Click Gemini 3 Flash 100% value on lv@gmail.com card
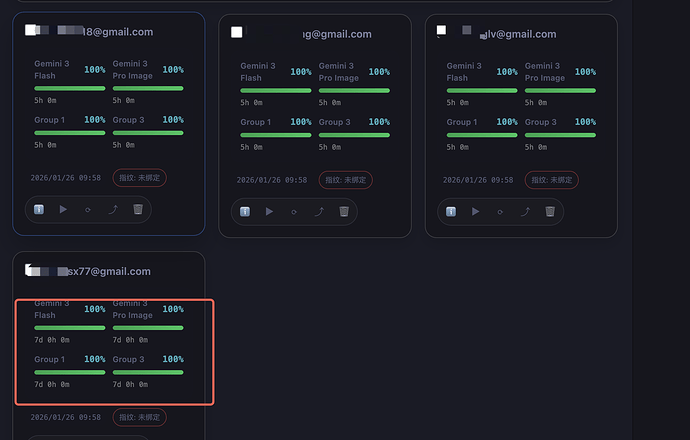Screen dimensions: 690x440 [x=507, y=72]
